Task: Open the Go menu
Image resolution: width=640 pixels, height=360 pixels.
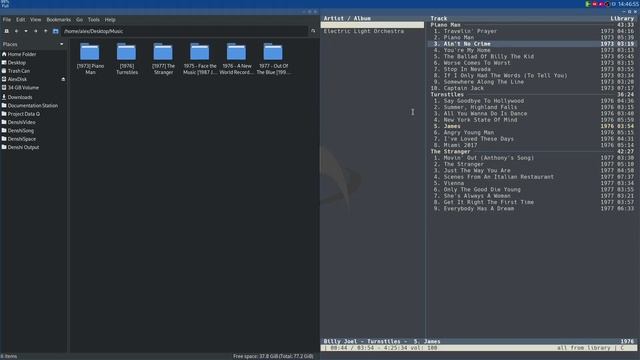Action: [x=79, y=20]
